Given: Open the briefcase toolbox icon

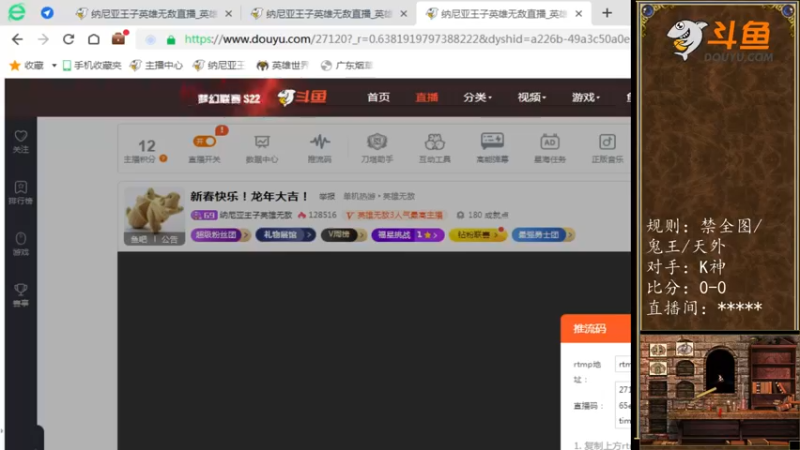Looking at the screenshot, I should tap(119, 38).
